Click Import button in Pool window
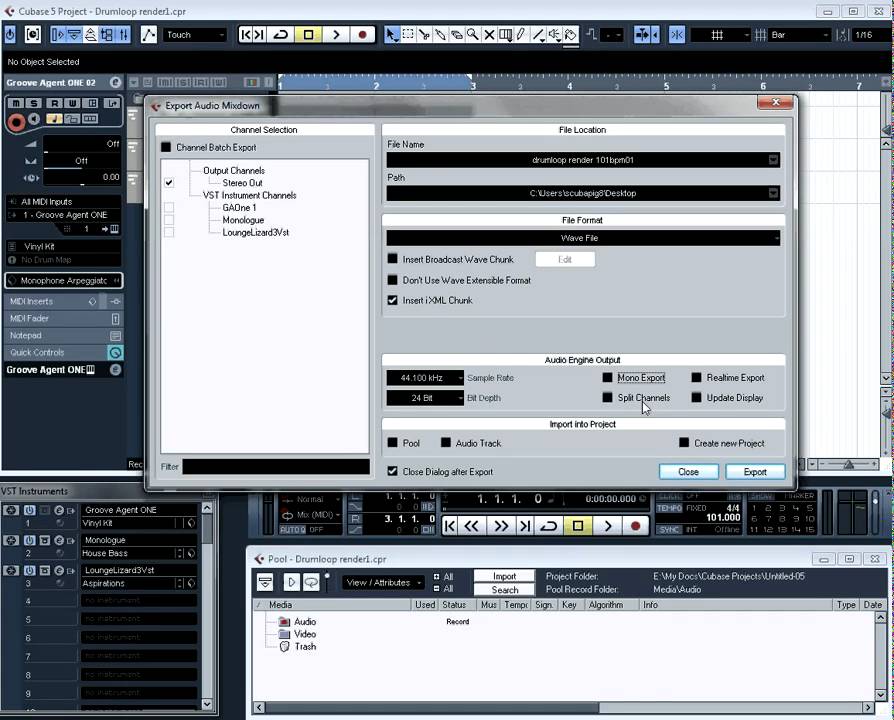894x720 pixels. (x=504, y=576)
